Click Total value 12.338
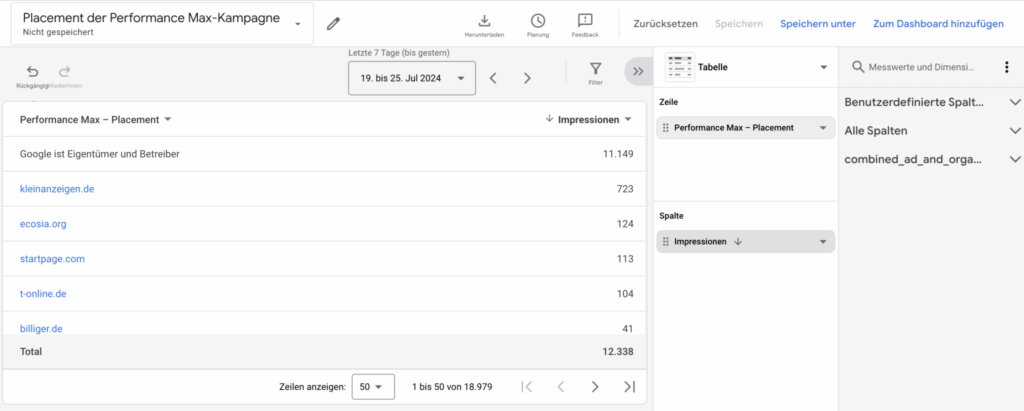This screenshot has width=1024, height=411. 618,352
